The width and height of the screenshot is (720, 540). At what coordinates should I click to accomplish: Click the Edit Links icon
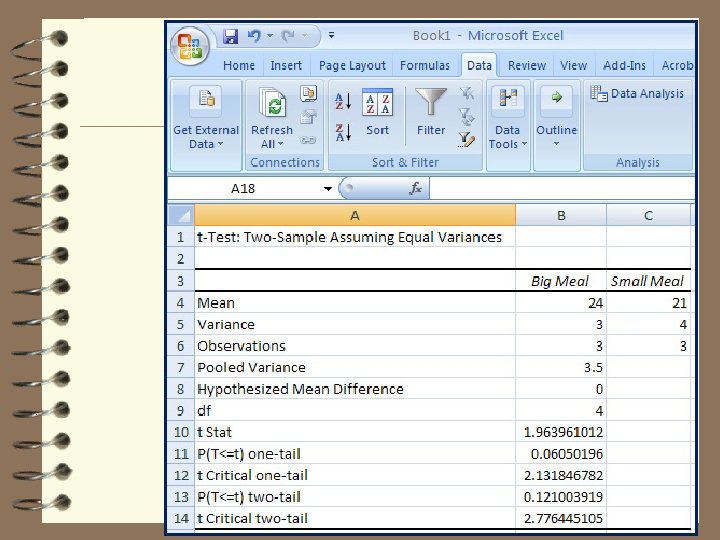308,140
